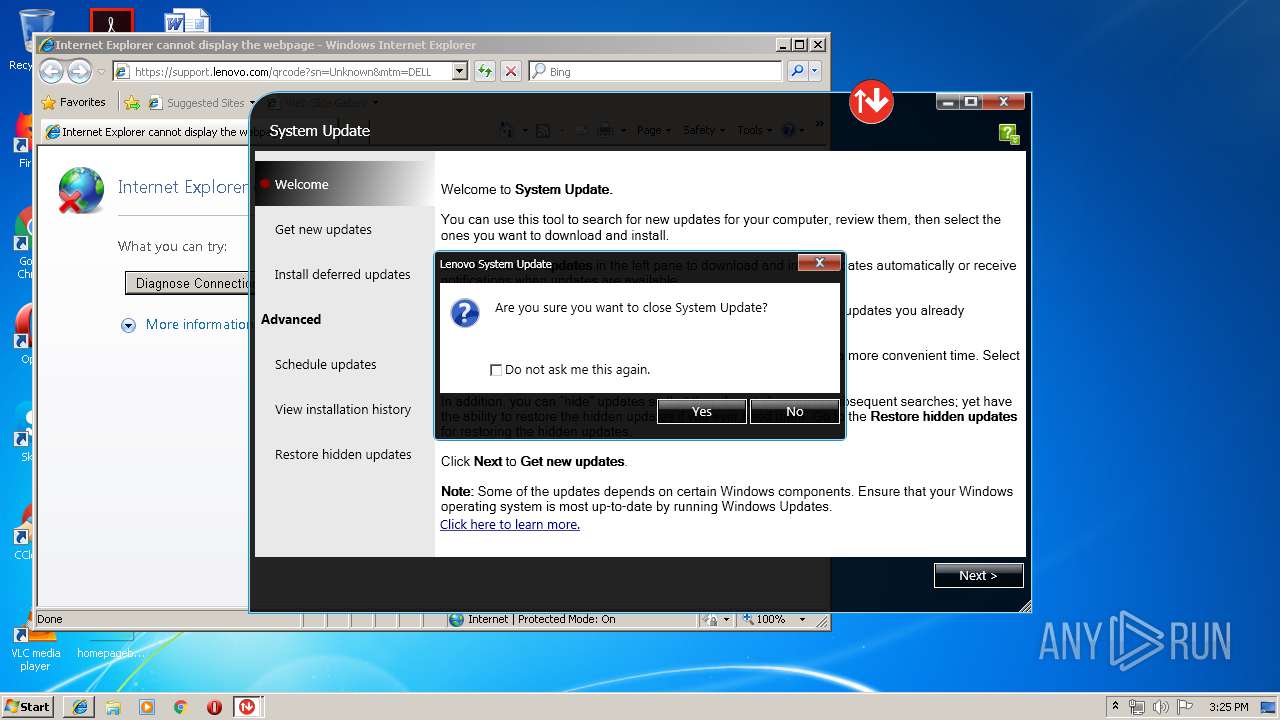Click the 'Next >' button in System Update
The width and height of the screenshot is (1280, 720).
(978, 575)
